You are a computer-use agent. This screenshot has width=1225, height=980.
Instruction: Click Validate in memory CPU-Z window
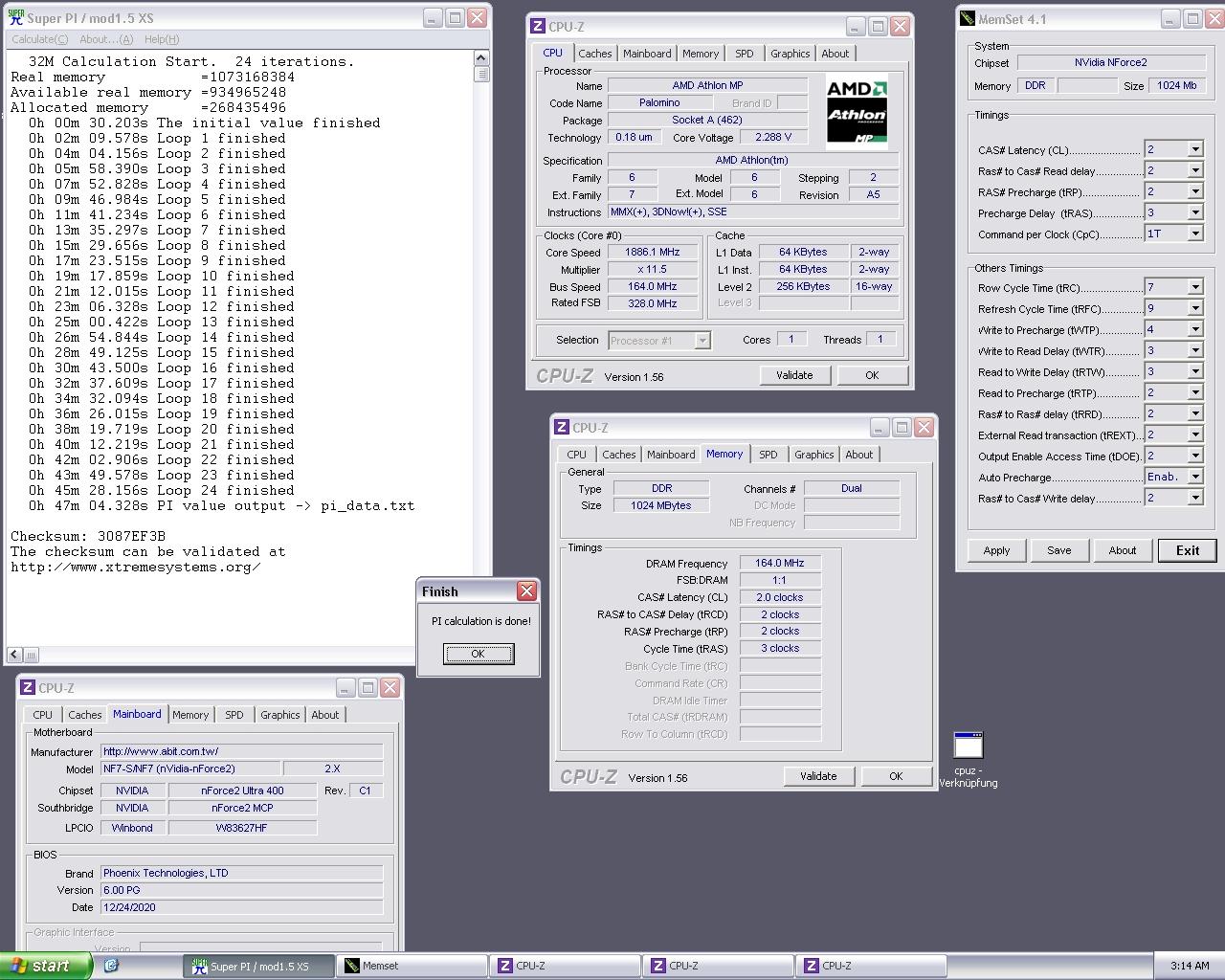818,776
